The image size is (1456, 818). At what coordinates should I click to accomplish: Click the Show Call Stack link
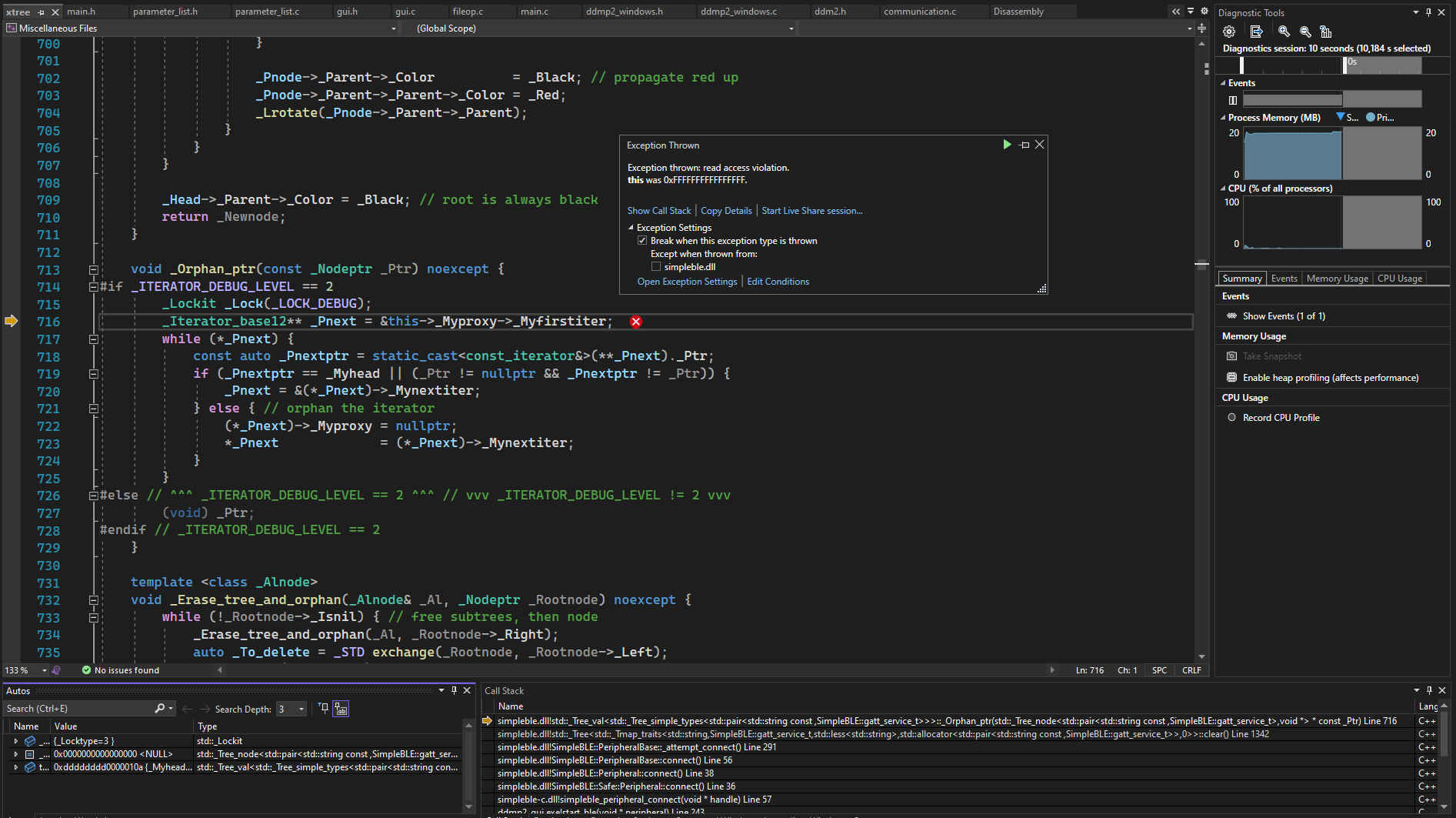point(658,210)
